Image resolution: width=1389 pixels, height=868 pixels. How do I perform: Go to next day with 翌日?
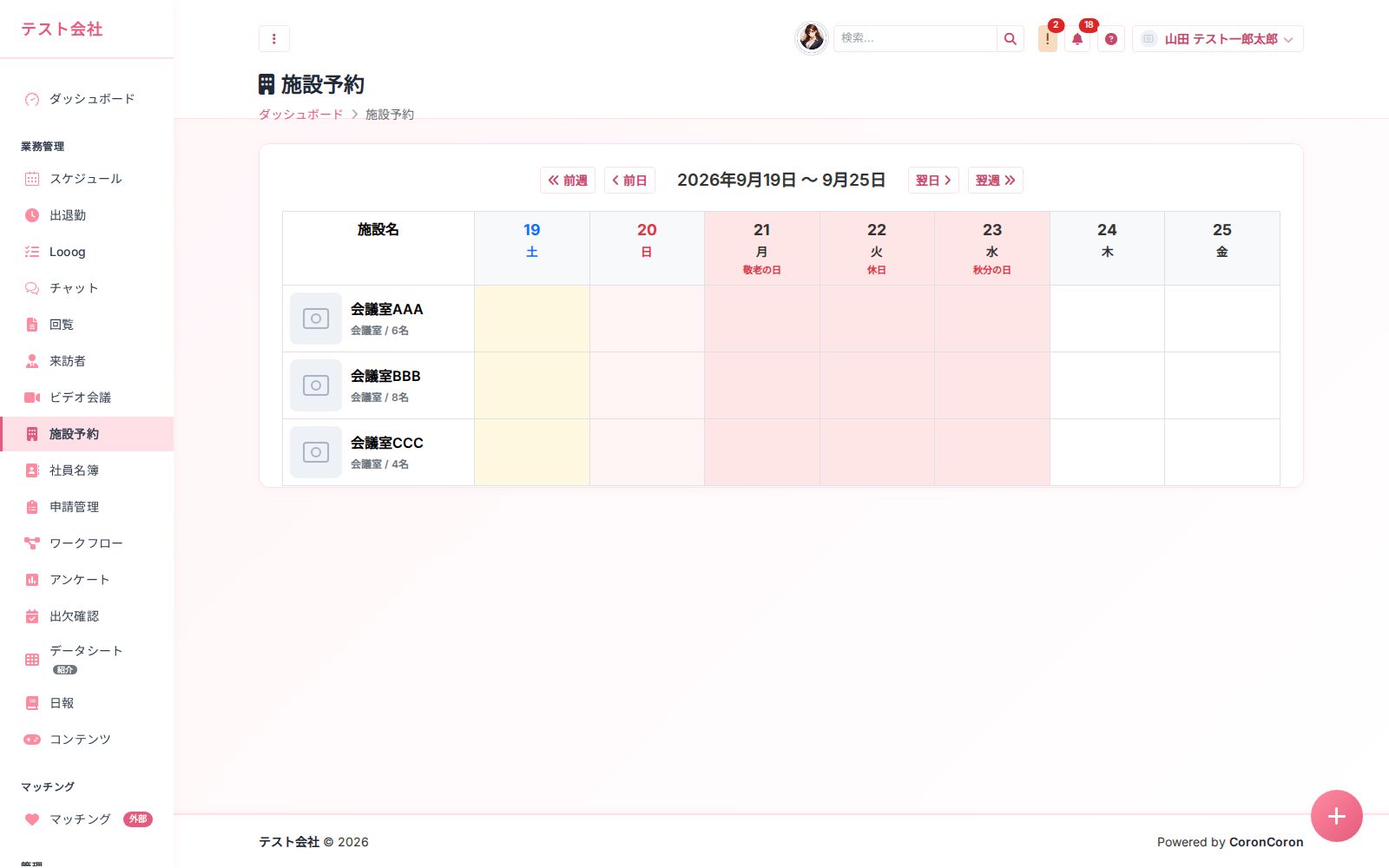coord(933,181)
